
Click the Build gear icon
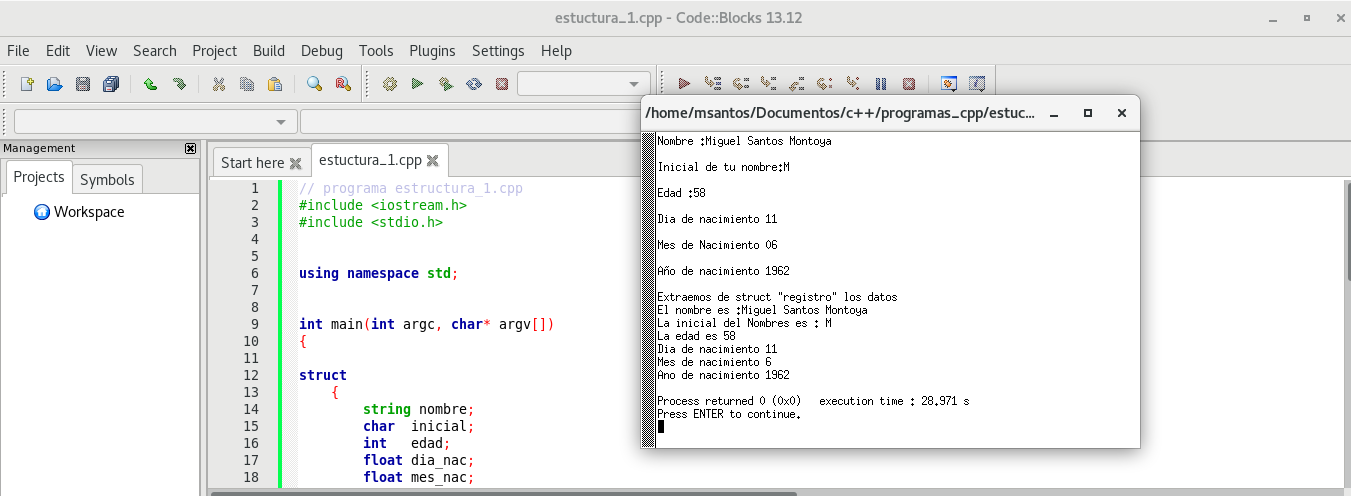390,84
